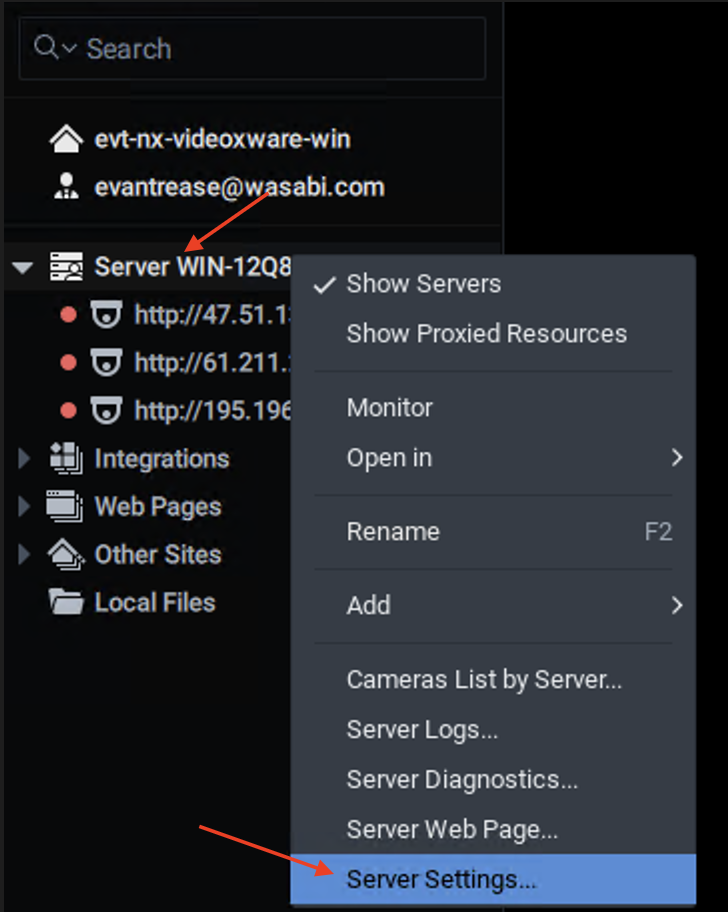Viewport: 728px width, 912px height.
Task: Click the search magnifier icon
Action: (46, 48)
